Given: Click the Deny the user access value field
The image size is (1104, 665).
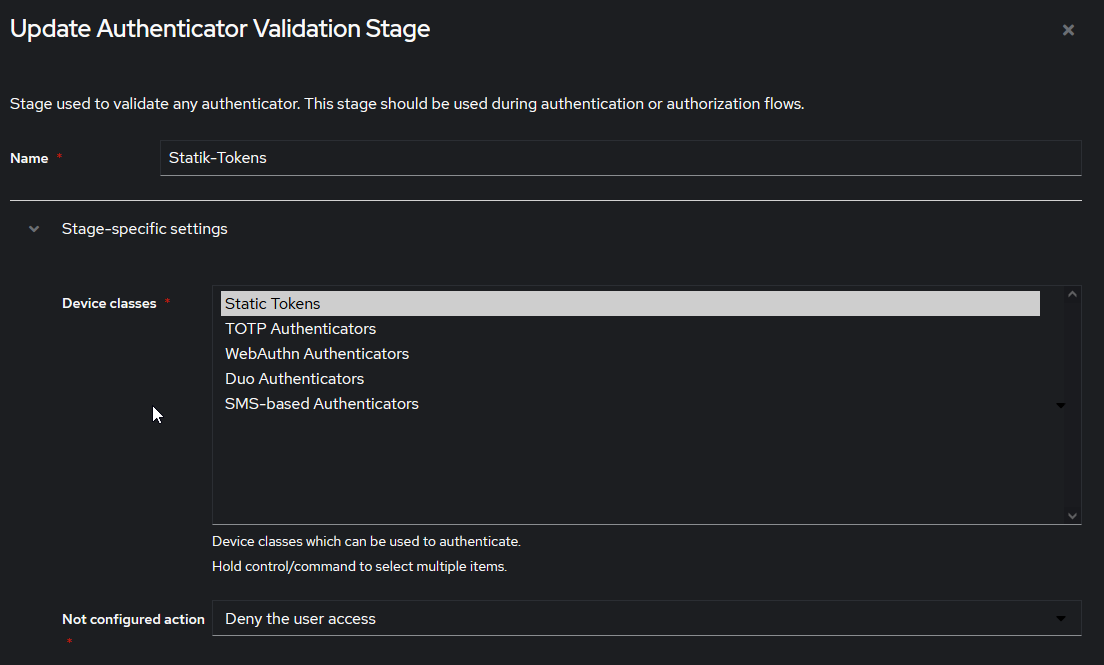Looking at the screenshot, I should click(500, 618).
